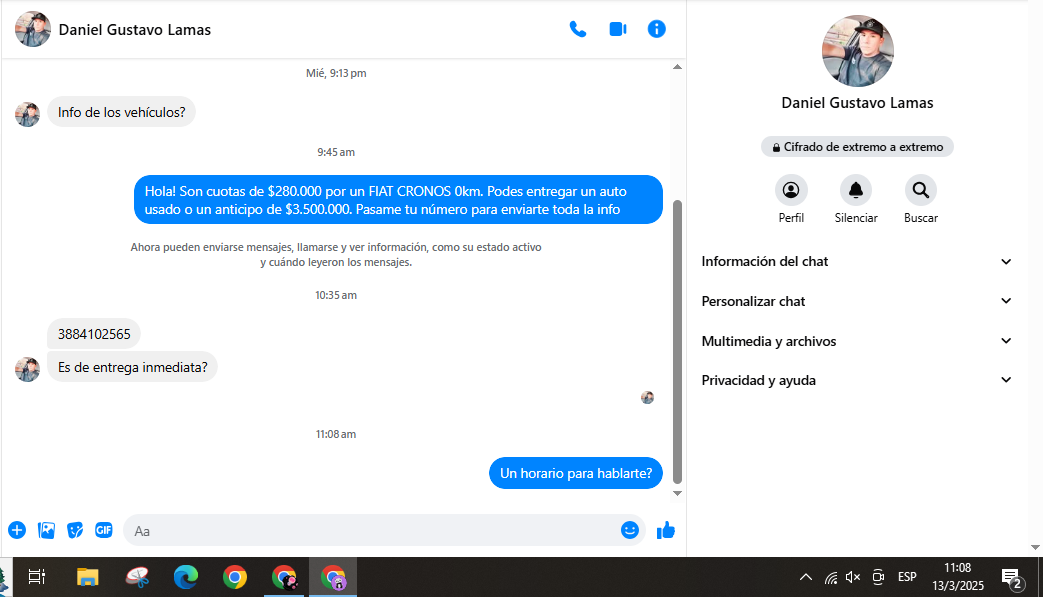This screenshot has width=1043, height=597.
Task: Open the Snipping Tool taskbar icon
Action: pos(137,577)
